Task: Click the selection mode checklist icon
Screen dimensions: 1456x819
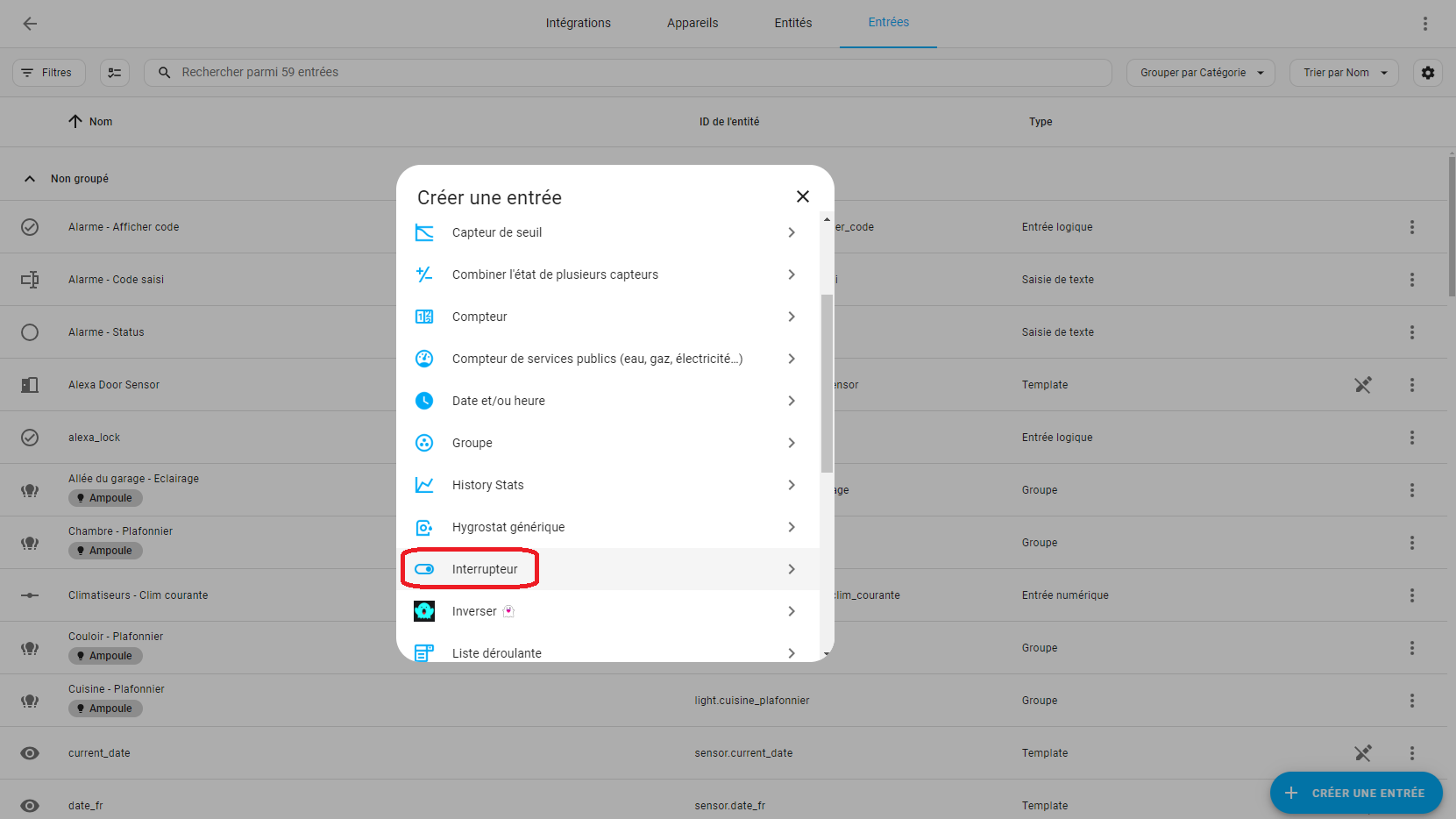Action: [115, 73]
